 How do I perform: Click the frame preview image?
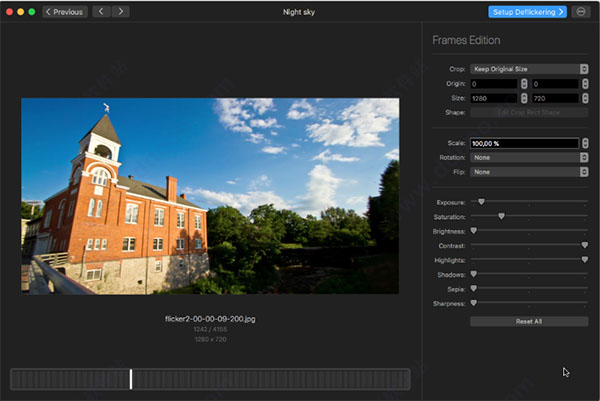point(210,196)
